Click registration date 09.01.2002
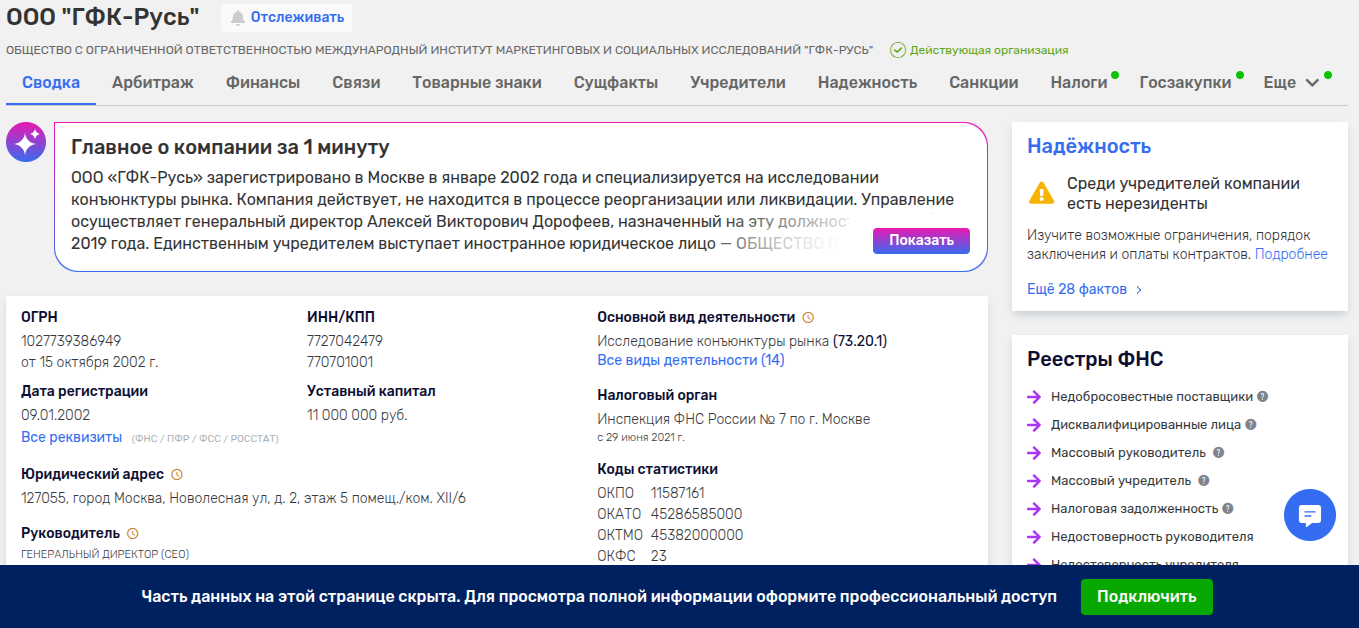 tap(56, 415)
